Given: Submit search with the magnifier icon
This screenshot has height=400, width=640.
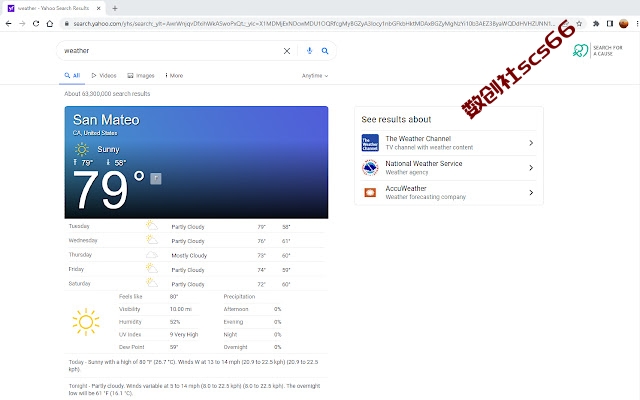Looking at the screenshot, I should pos(325,51).
